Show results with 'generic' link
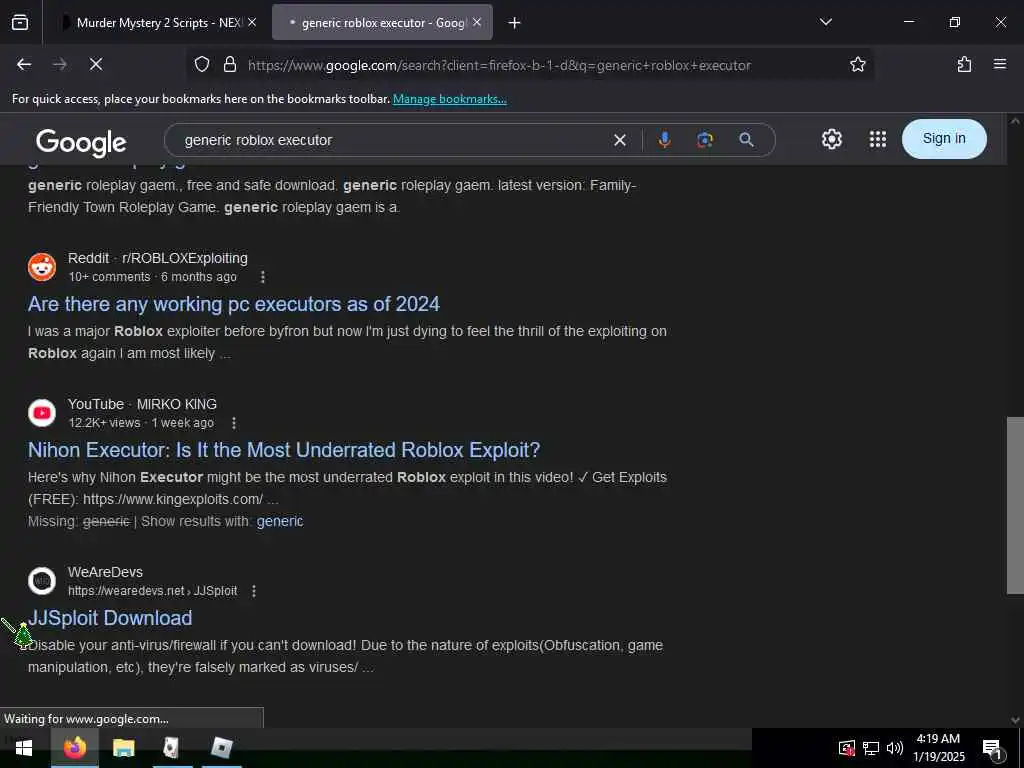 pyautogui.click(x=280, y=521)
